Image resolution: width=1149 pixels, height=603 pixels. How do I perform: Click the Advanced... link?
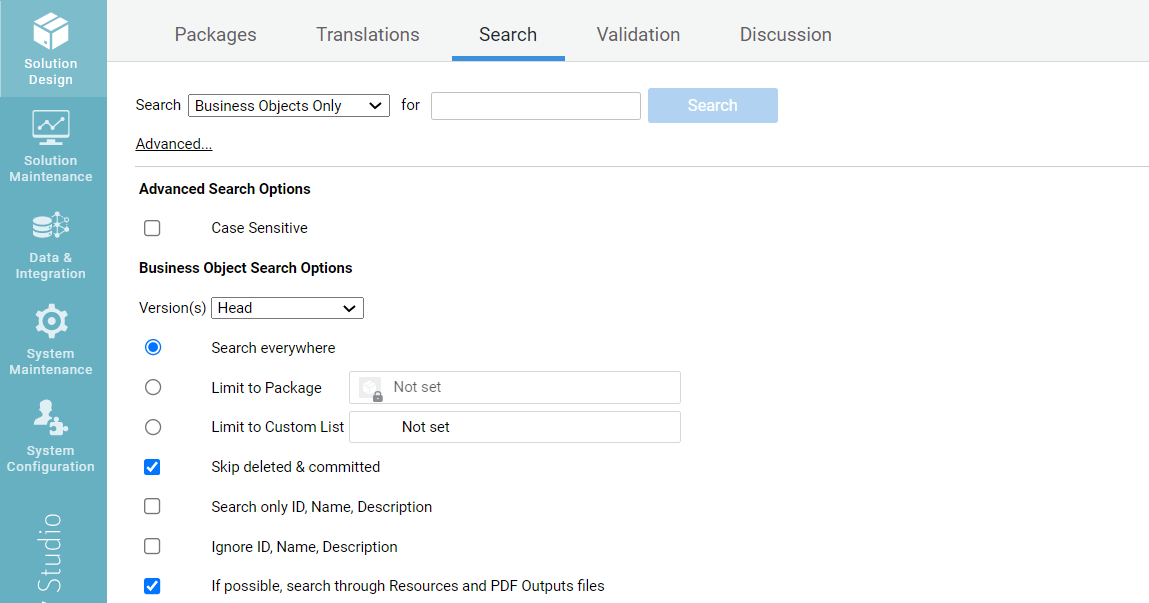click(174, 144)
